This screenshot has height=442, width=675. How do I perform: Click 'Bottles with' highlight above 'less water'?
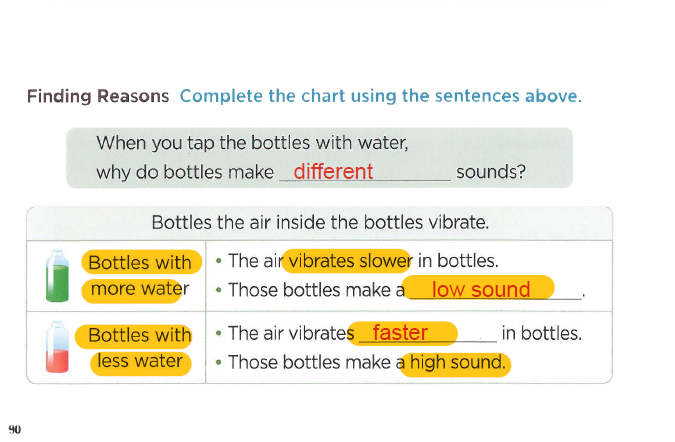[134, 336]
